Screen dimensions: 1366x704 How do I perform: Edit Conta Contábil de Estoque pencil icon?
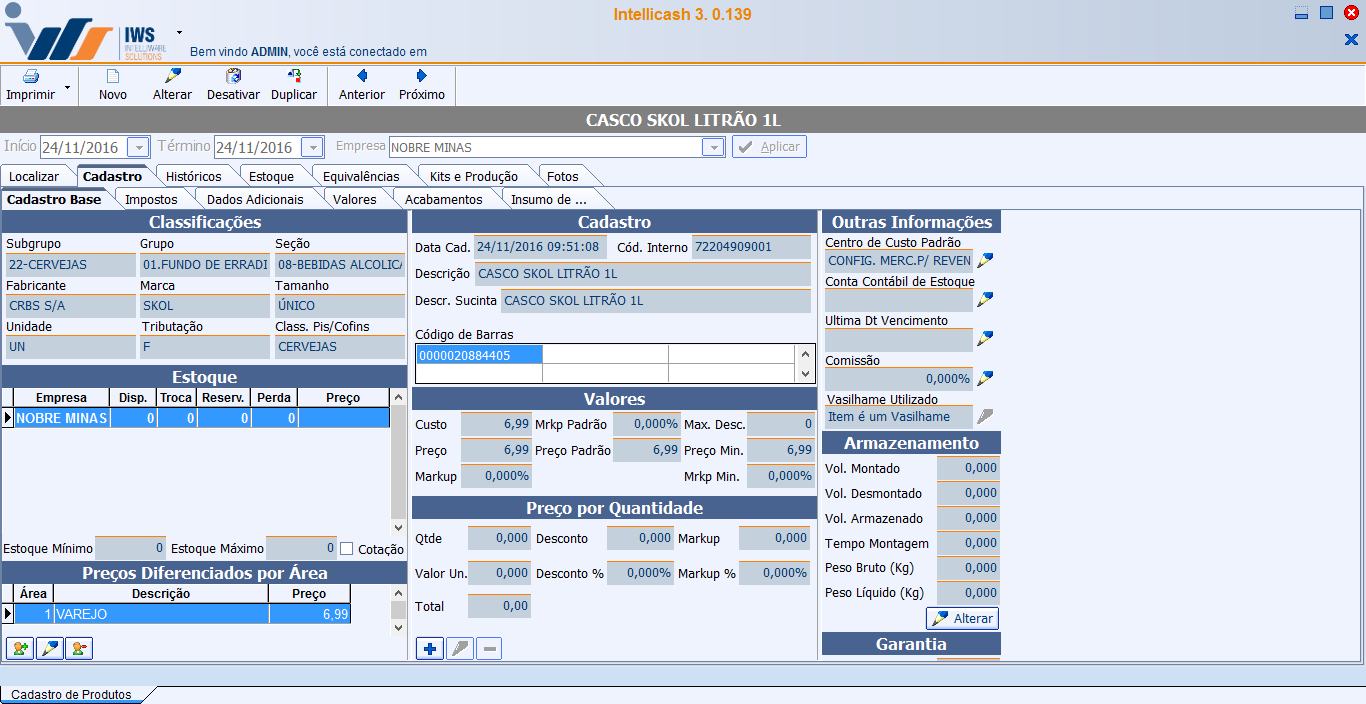(985, 299)
